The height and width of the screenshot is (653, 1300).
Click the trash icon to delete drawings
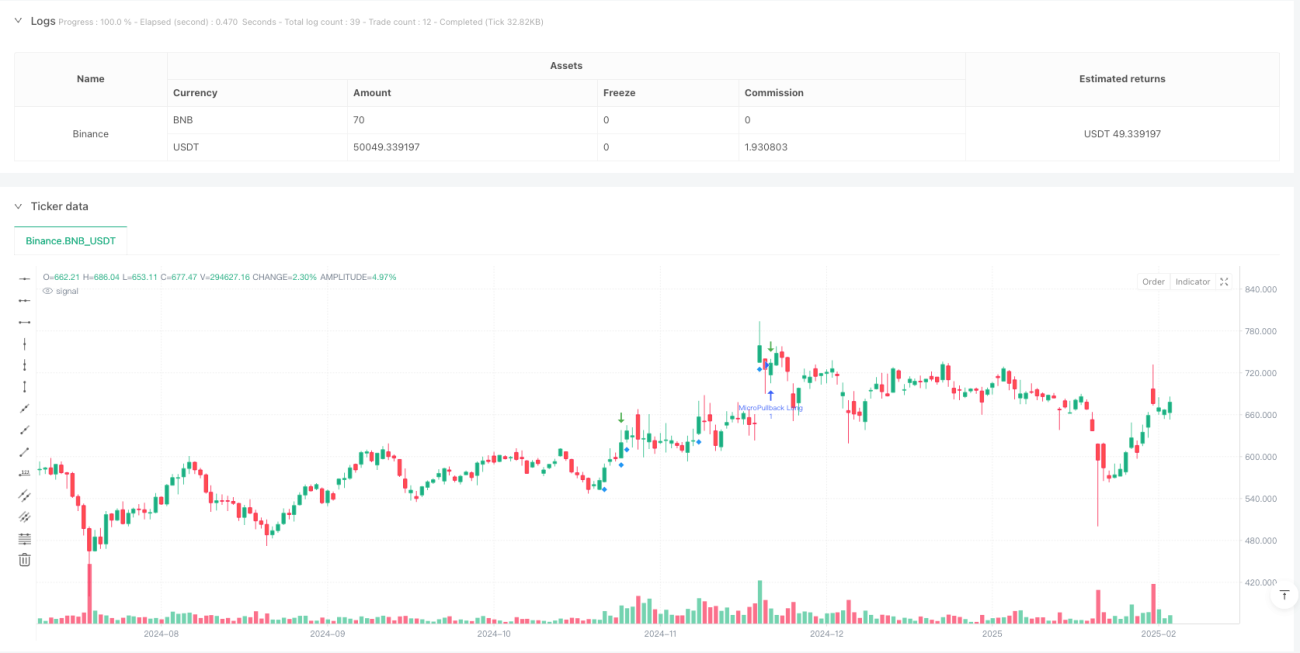pyautogui.click(x=25, y=560)
